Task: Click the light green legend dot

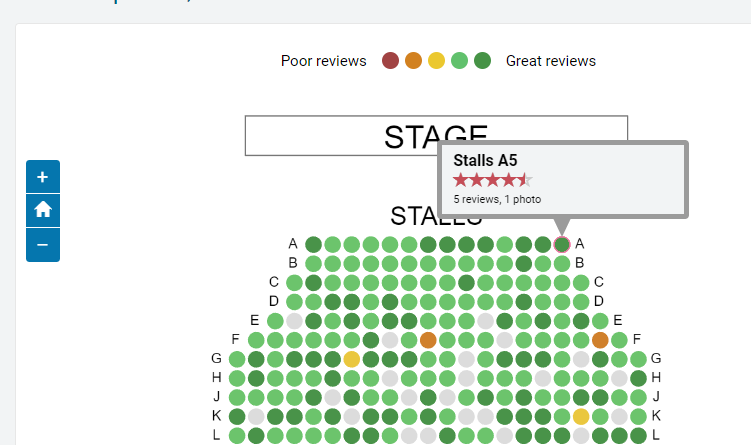Action: (459, 61)
